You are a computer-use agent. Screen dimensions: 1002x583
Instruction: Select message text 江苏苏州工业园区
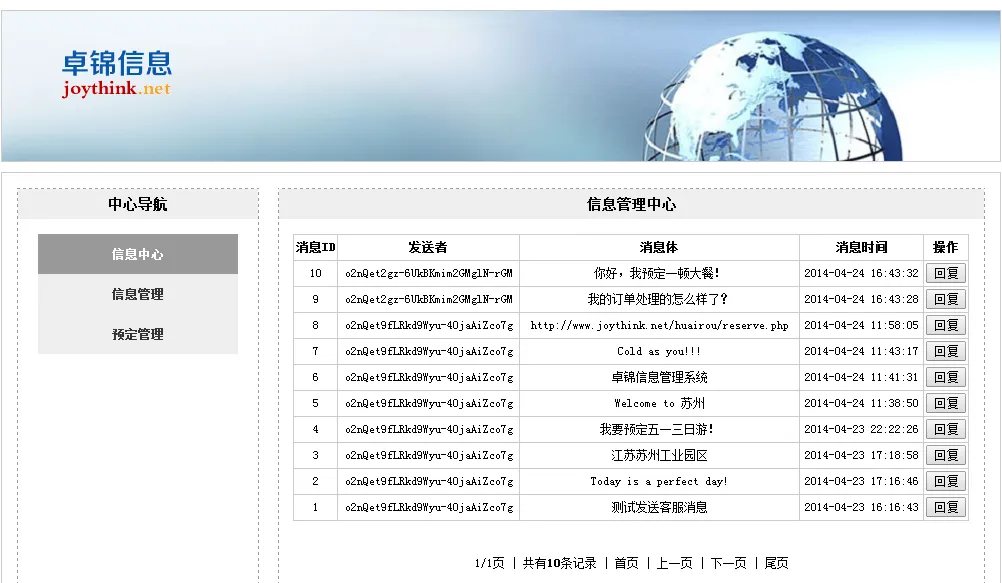click(x=659, y=455)
